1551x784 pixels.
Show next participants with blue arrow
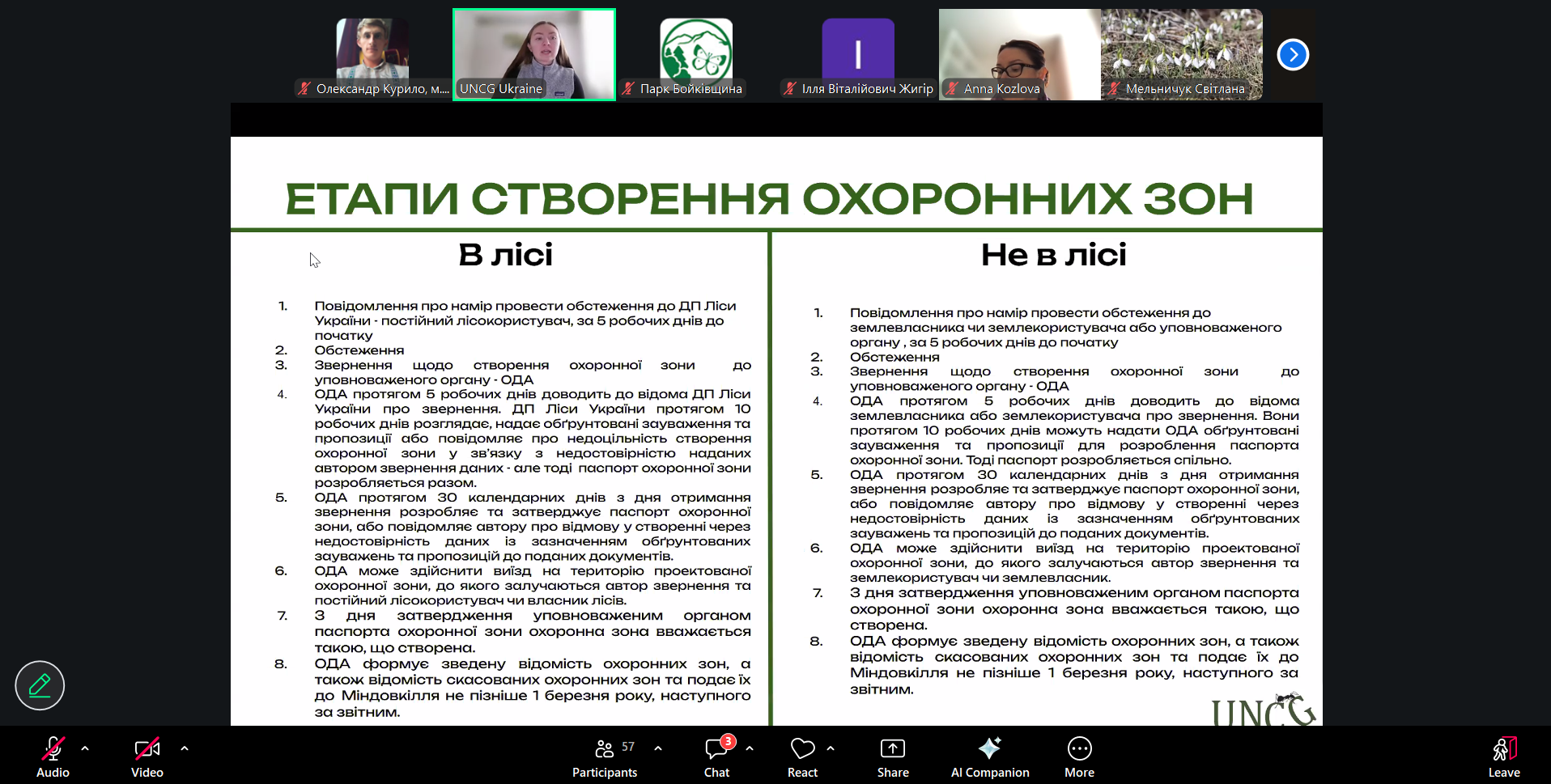tap(1293, 54)
